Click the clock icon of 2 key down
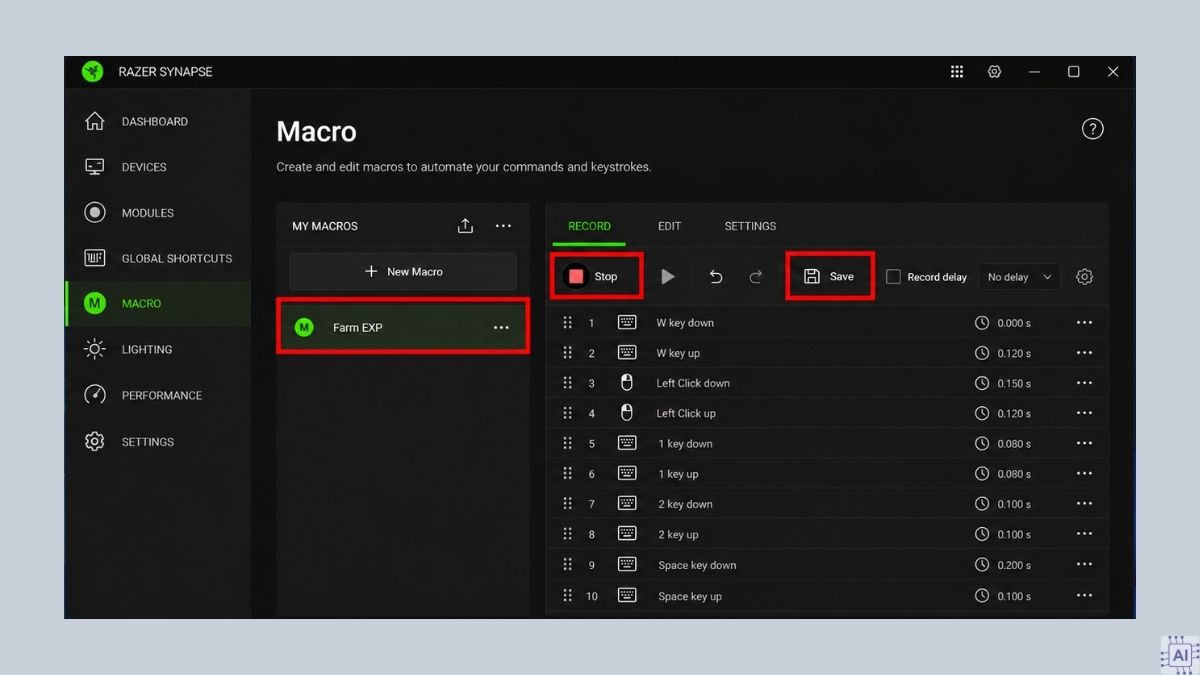This screenshot has height=675, width=1200. (x=982, y=504)
